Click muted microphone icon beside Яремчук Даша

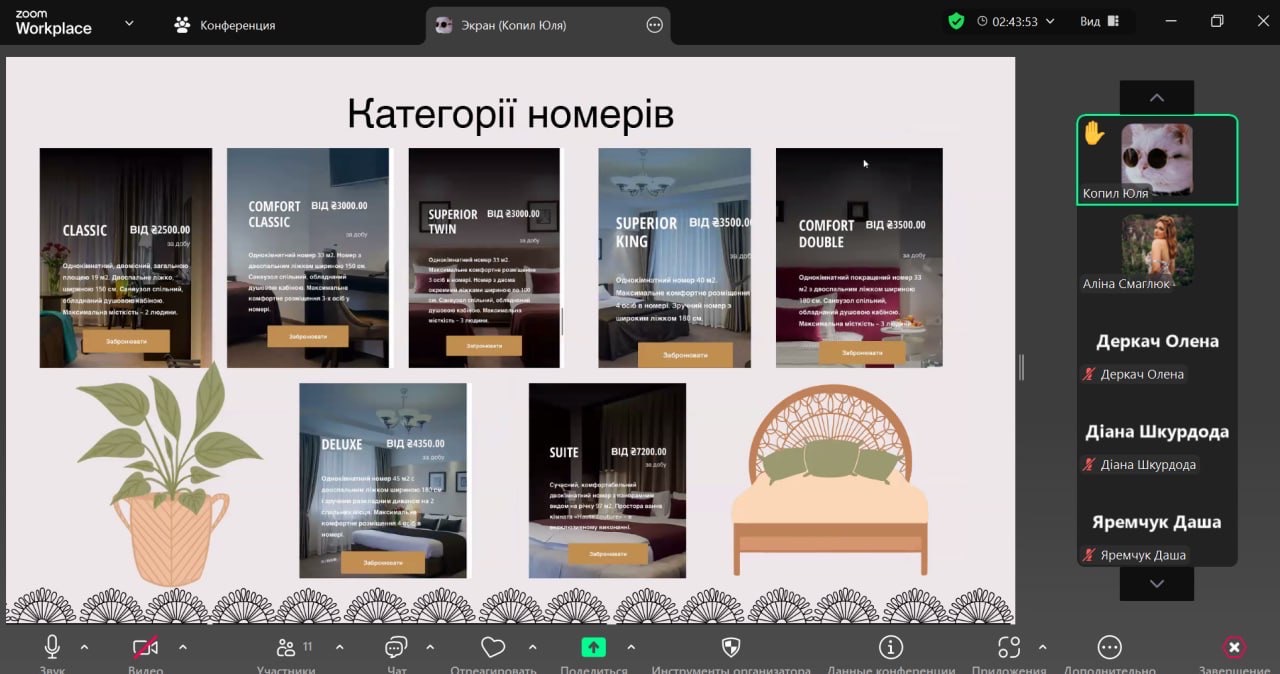[x=1089, y=555]
